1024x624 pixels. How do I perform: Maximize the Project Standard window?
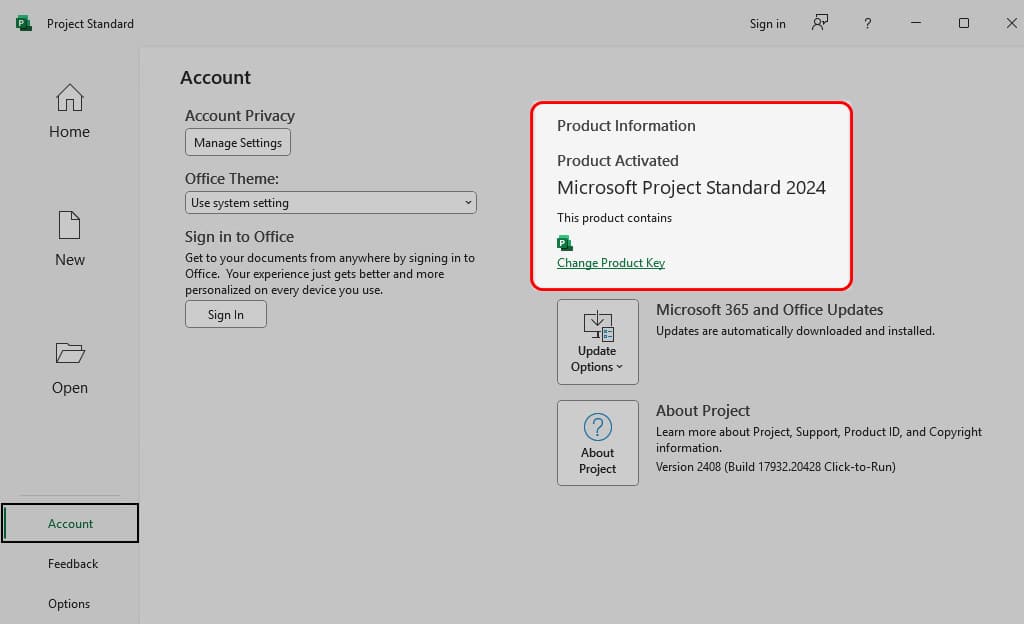(963, 23)
